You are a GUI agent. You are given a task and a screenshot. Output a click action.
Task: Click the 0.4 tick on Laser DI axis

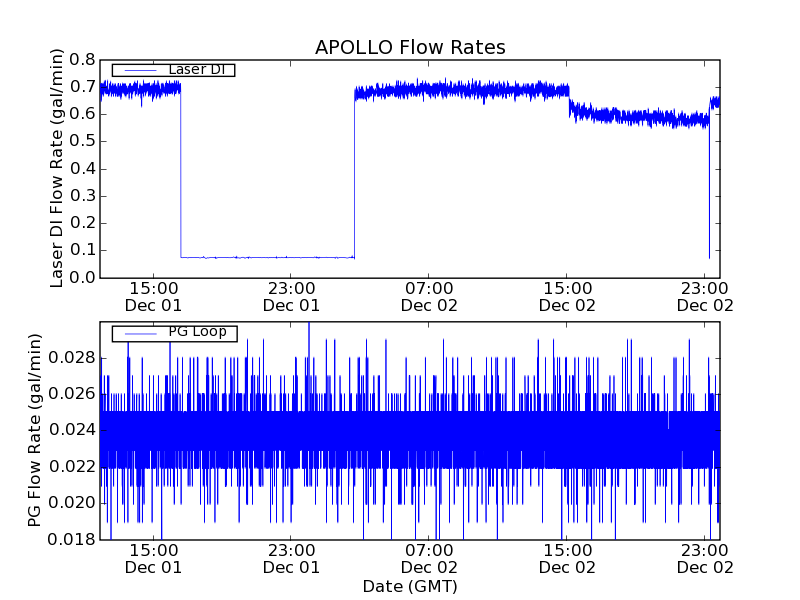[83, 168]
